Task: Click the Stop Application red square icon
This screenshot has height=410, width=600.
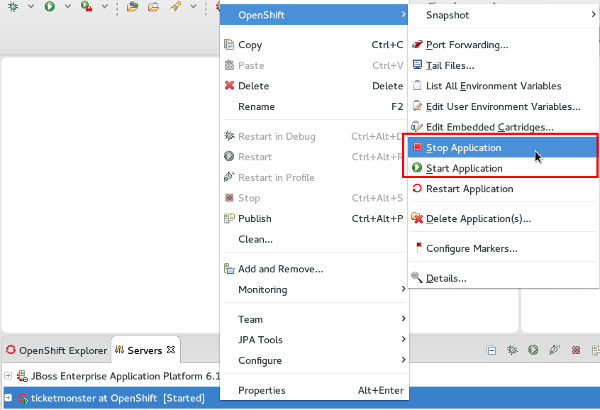Action: (417, 148)
